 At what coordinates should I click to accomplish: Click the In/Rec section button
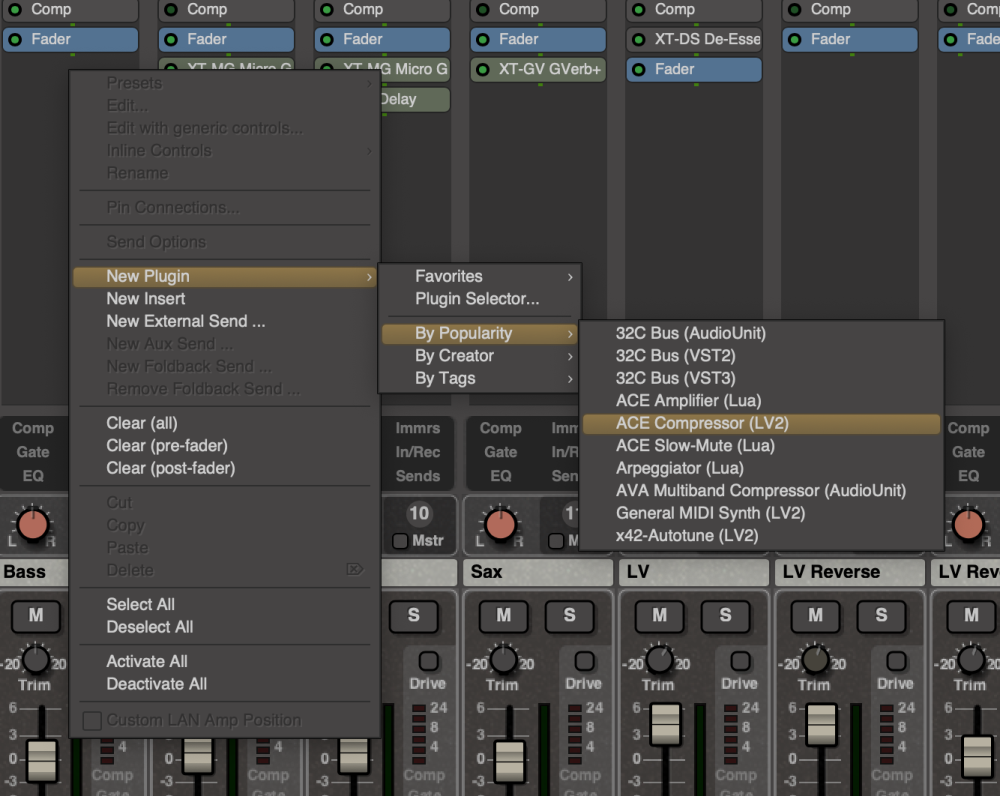tap(418, 452)
